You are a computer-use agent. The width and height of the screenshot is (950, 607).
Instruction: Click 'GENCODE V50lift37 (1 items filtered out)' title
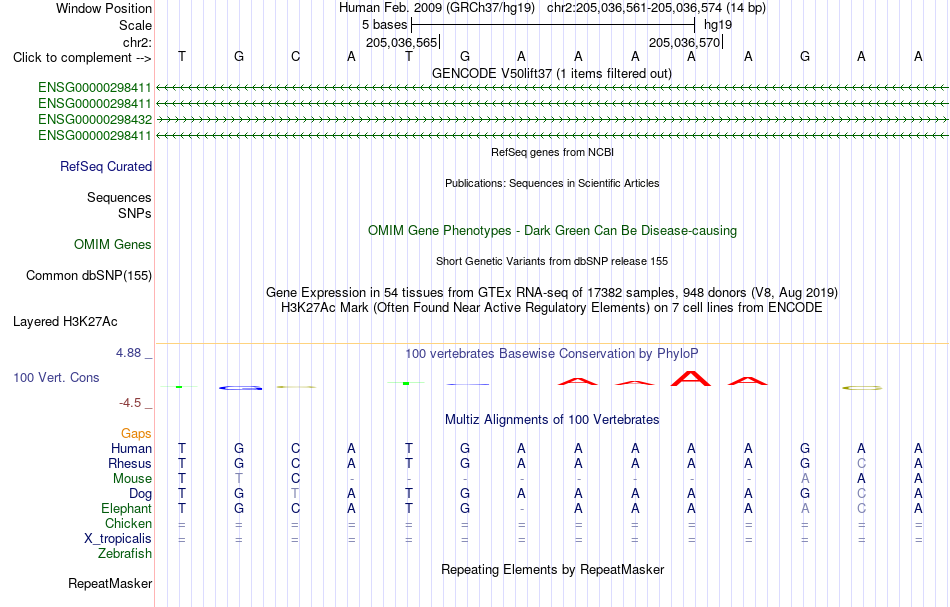pos(551,74)
